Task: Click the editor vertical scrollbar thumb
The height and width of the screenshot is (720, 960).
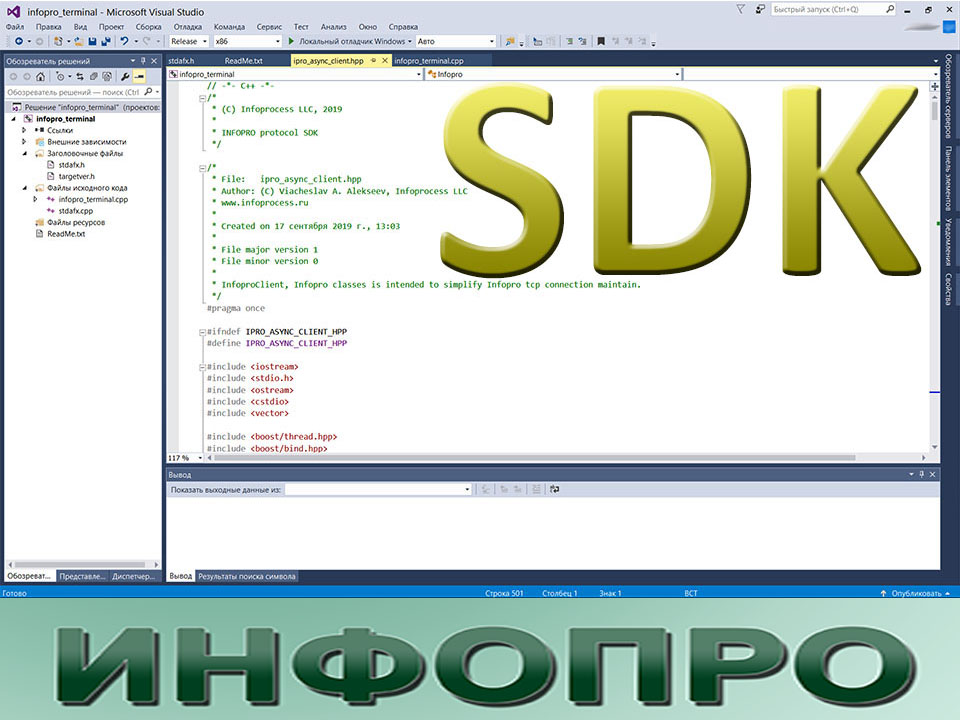Action: click(934, 111)
